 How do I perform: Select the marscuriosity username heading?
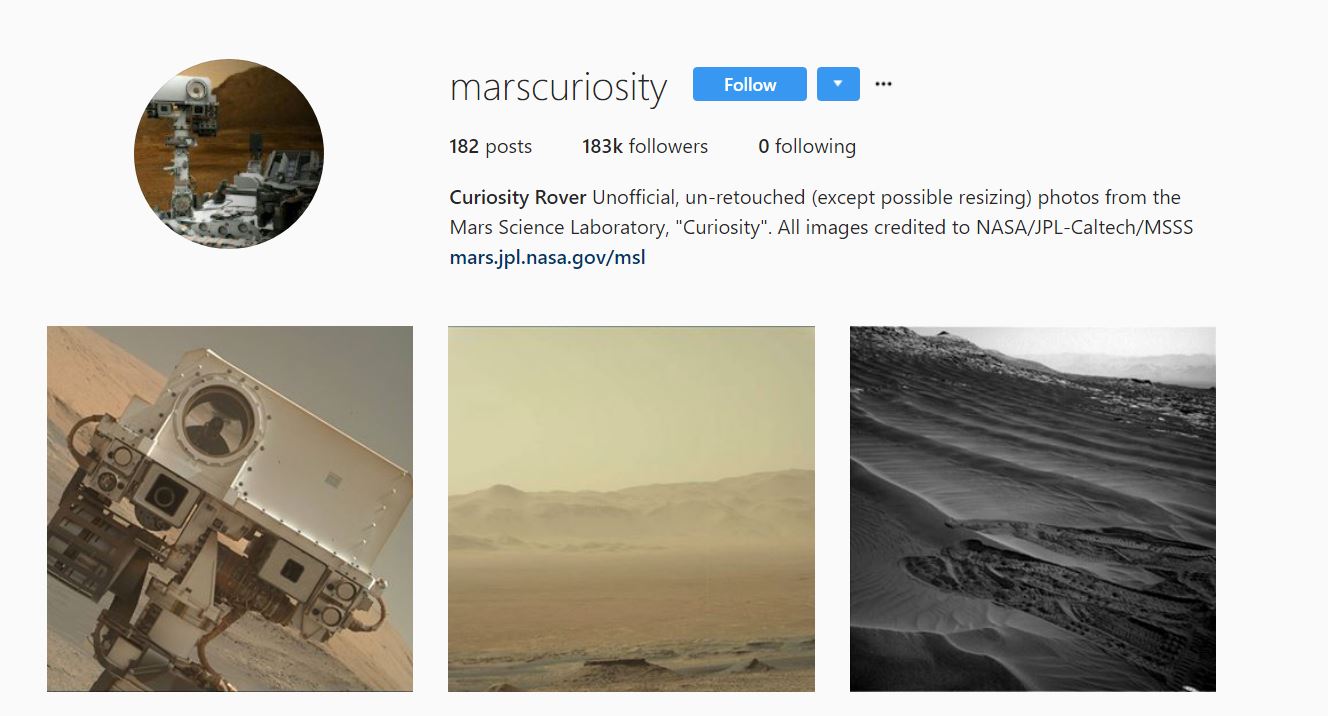[558, 87]
